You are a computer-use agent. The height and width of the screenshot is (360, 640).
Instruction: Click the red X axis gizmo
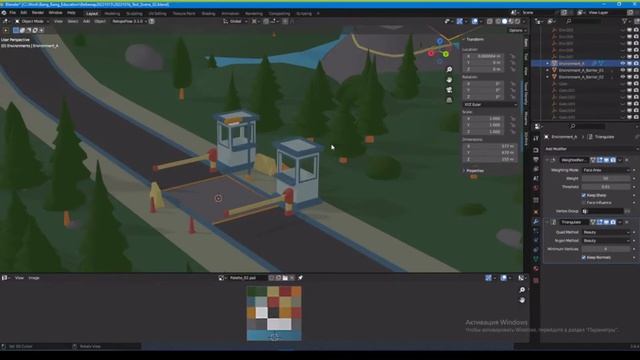[x=431, y=53]
